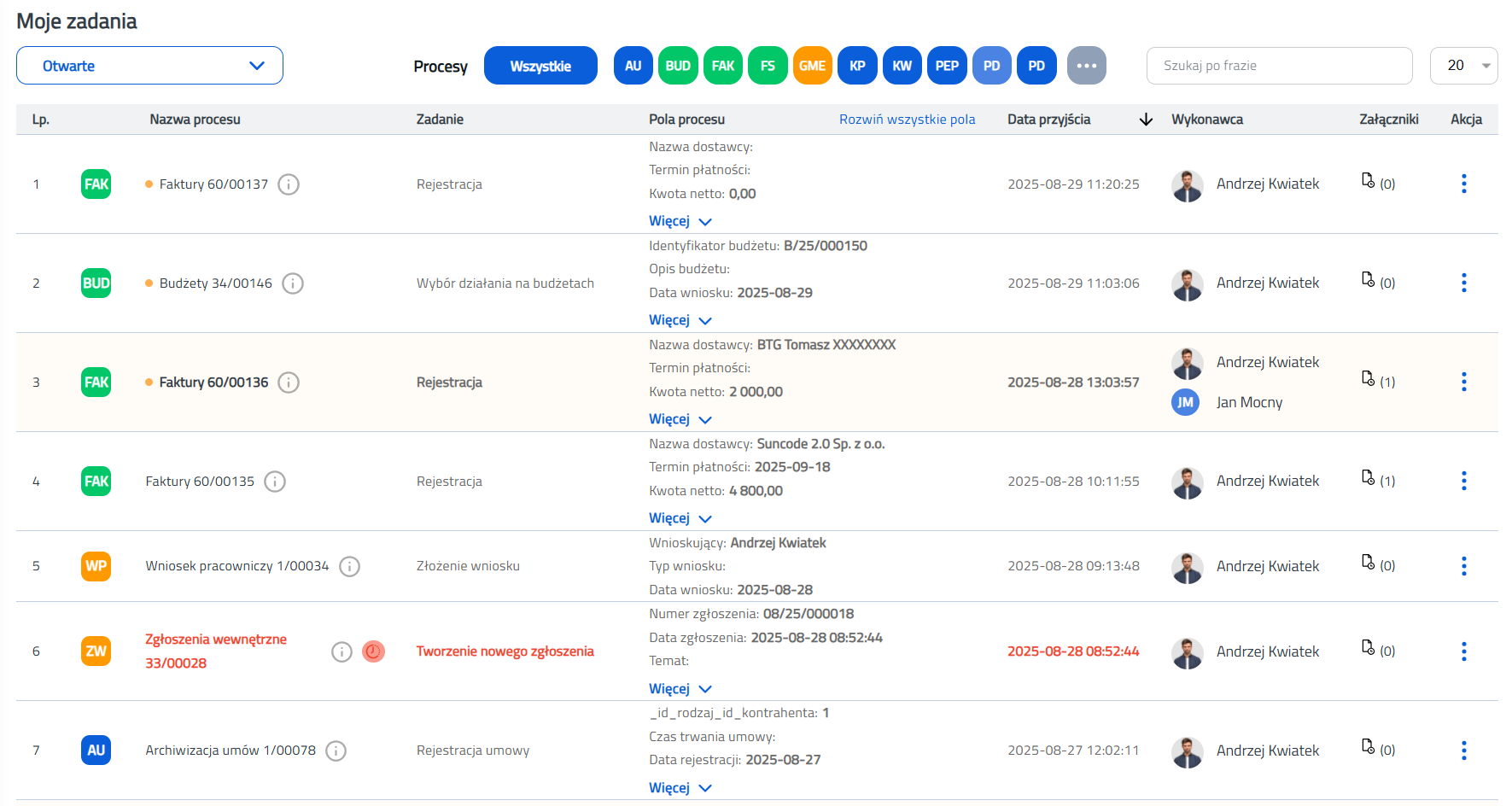Sort by Data przyjścia column header

pos(1049,120)
